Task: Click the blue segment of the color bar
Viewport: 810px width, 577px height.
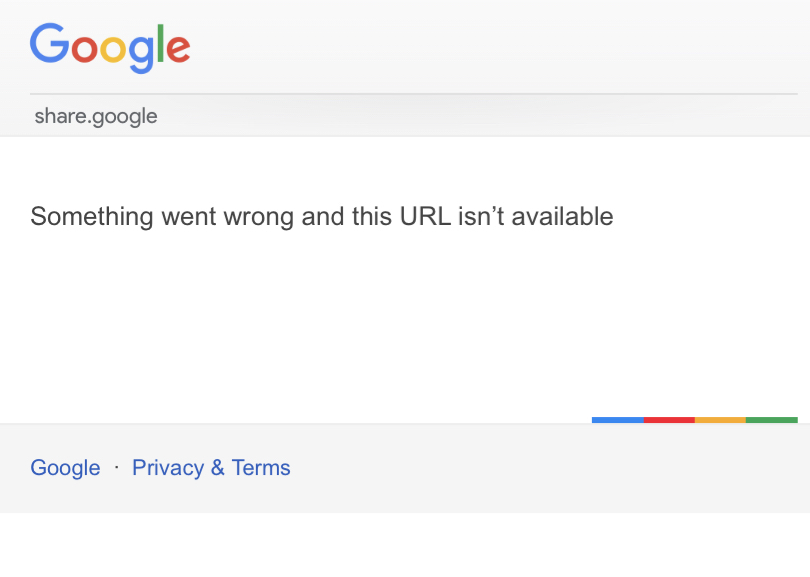Action: 617,420
